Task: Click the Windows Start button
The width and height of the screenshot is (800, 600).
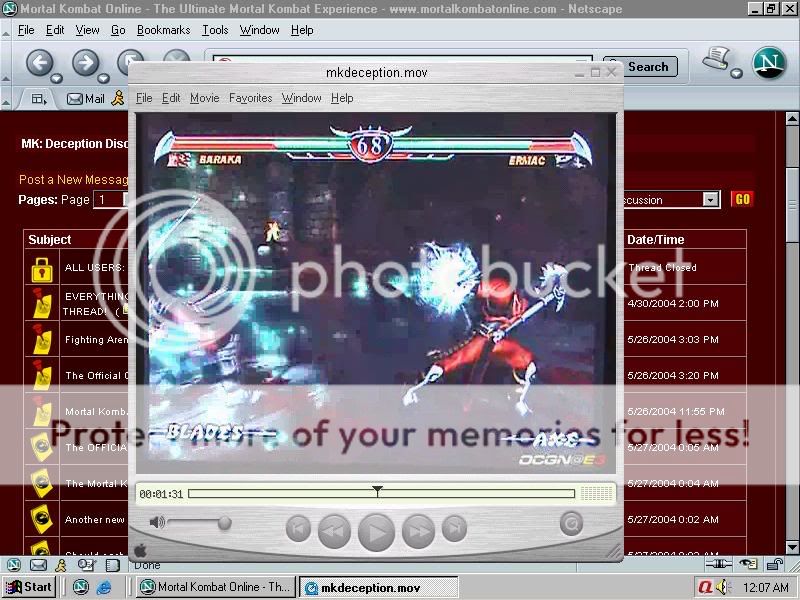Action: (29, 587)
